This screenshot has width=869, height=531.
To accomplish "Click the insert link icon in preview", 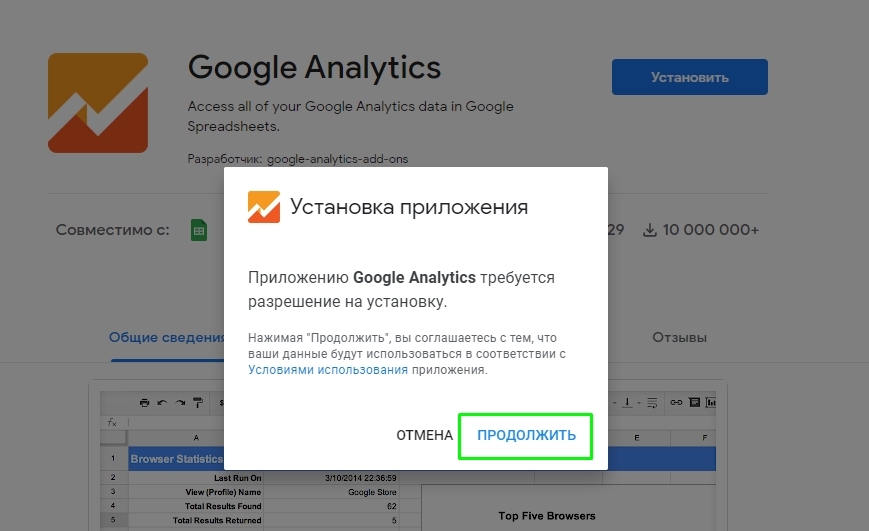I will [676, 402].
